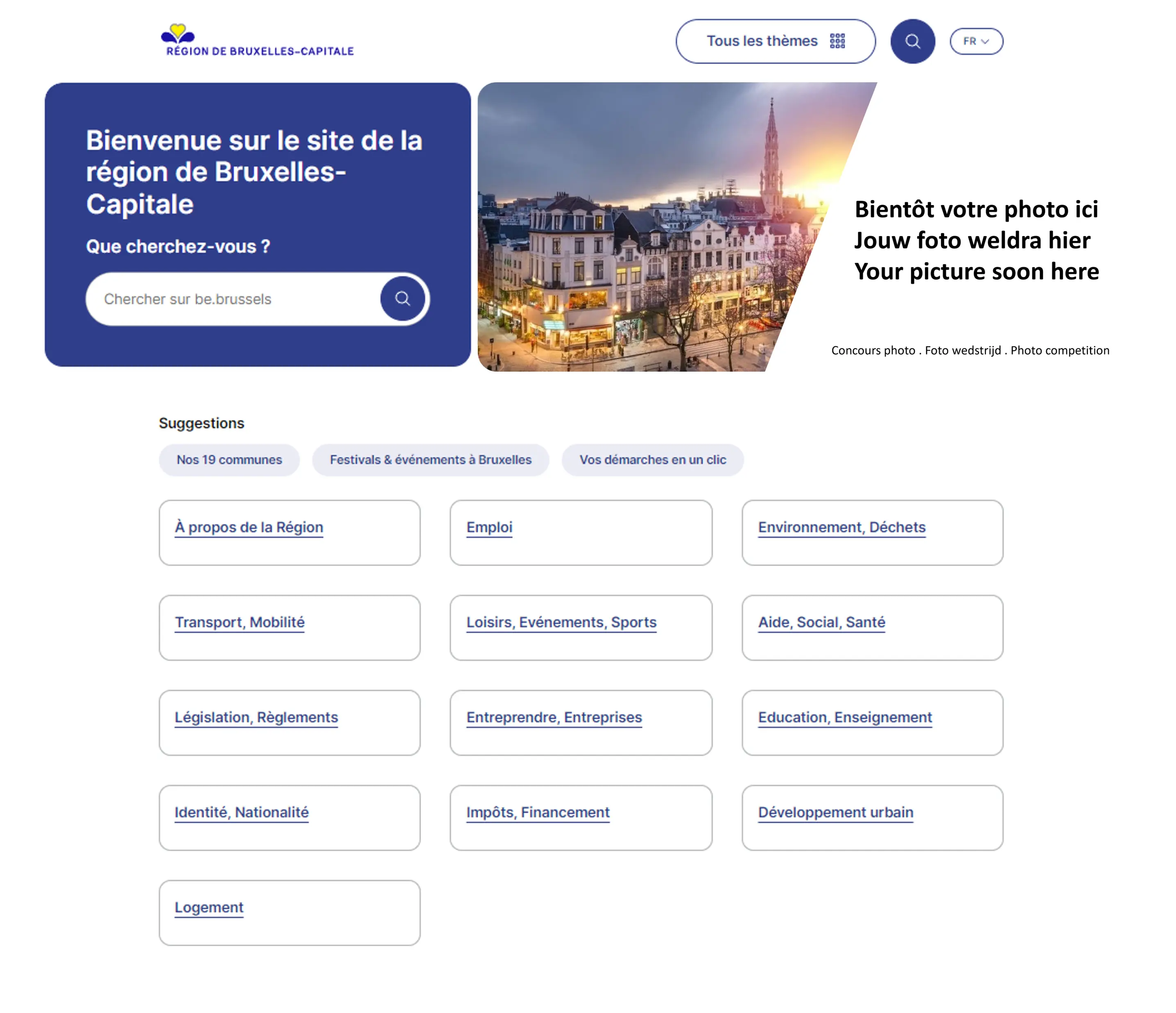
Task: Click the Région de Bruxelles-Capitale logo
Action: click(x=259, y=41)
